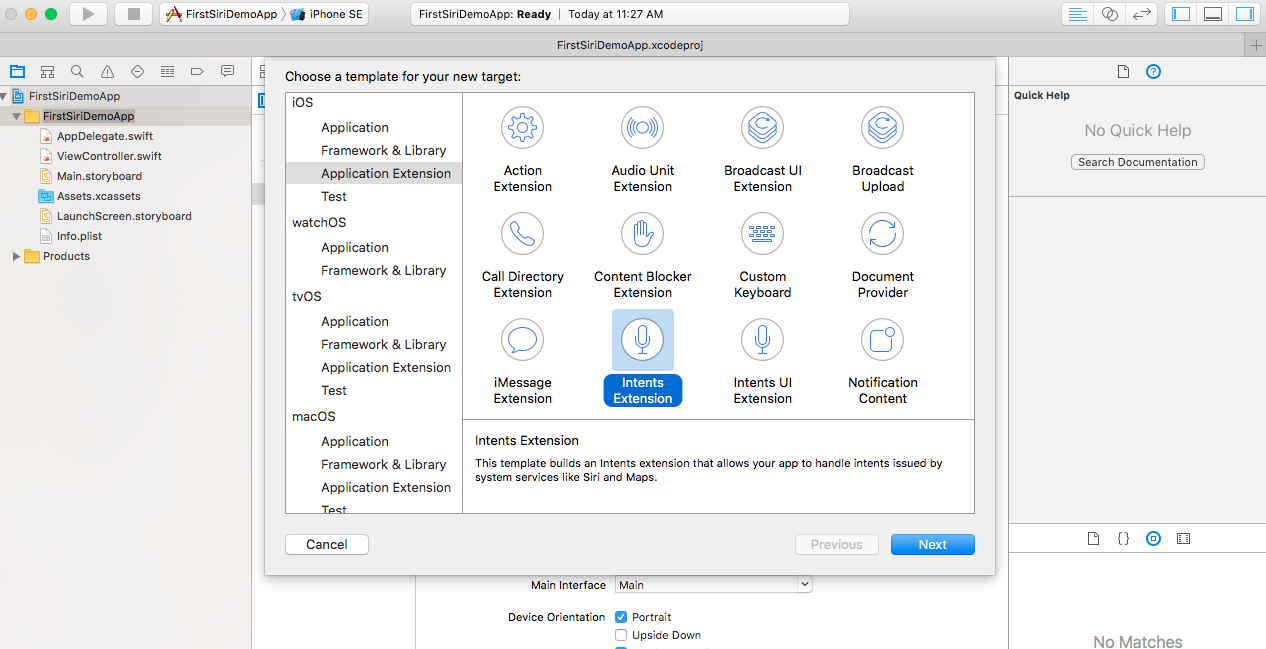The height and width of the screenshot is (649, 1266).
Task: Show the object library
Action: [x=1153, y=538]
